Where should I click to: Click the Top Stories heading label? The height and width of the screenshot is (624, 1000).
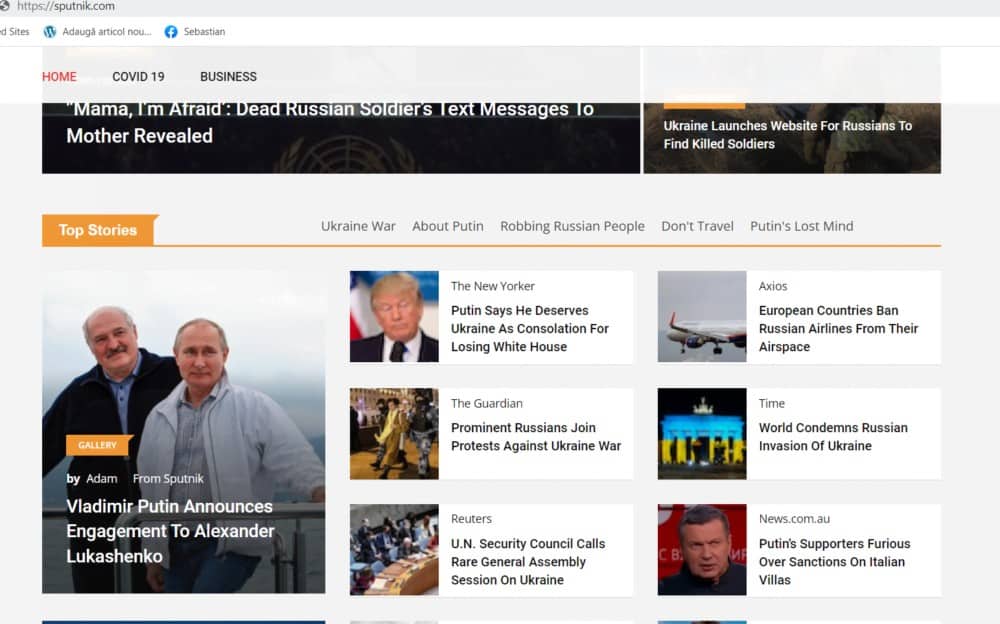[x=98, y=230]
